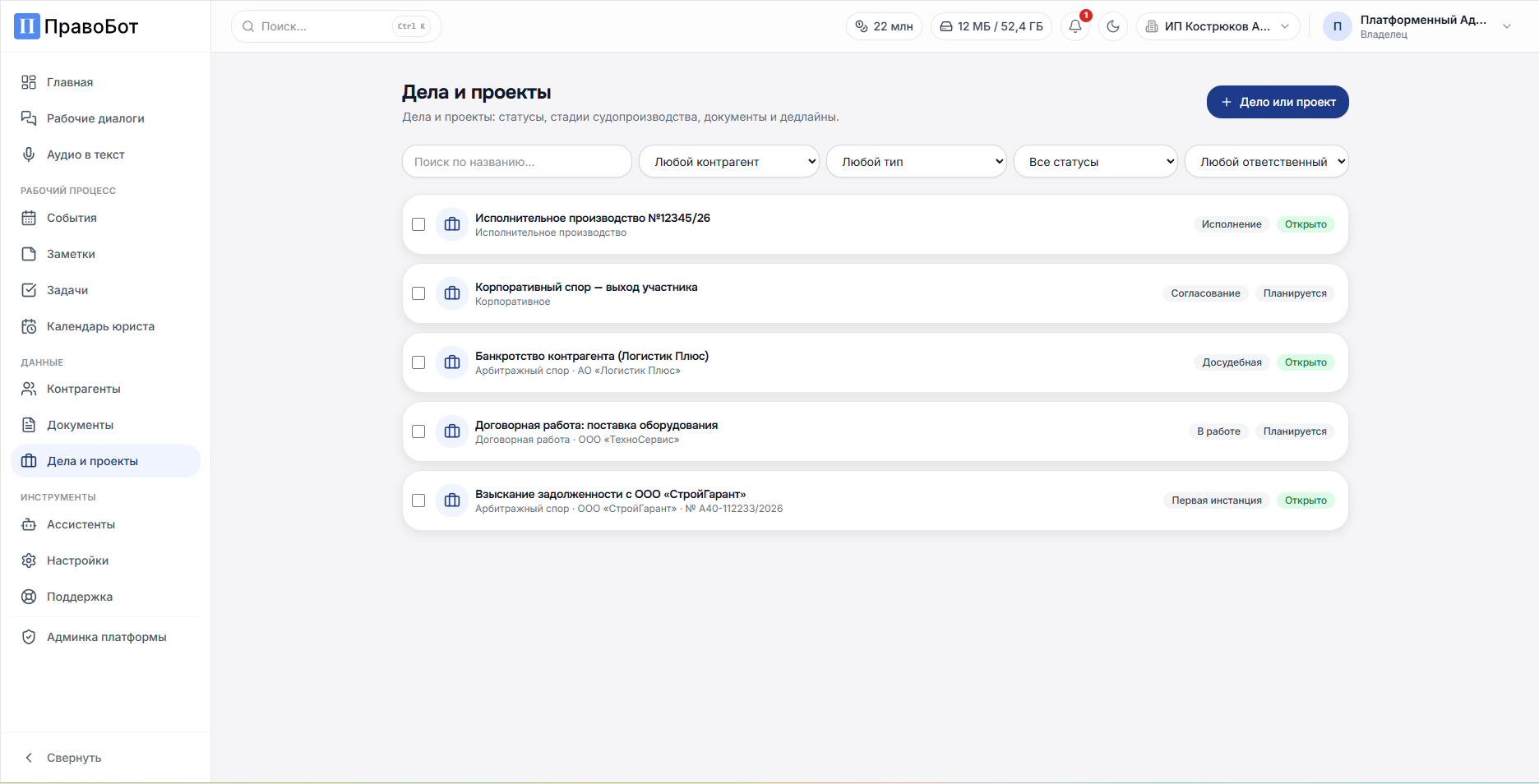Click briefcase icon of Договорная работа case
Image resolution: width=1539 pixels, height=784 pixels.
click(x=452, y=431)
